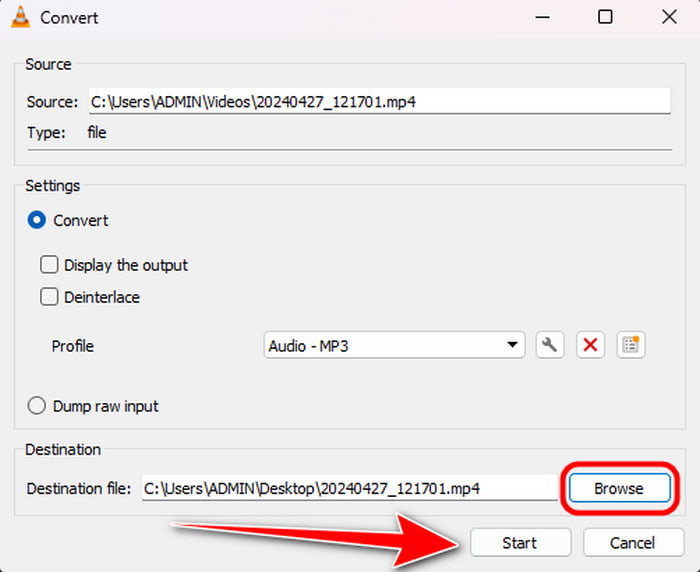Close the Convert window
The height and width of the screenshot is (572, 700).
pos(669,17)
